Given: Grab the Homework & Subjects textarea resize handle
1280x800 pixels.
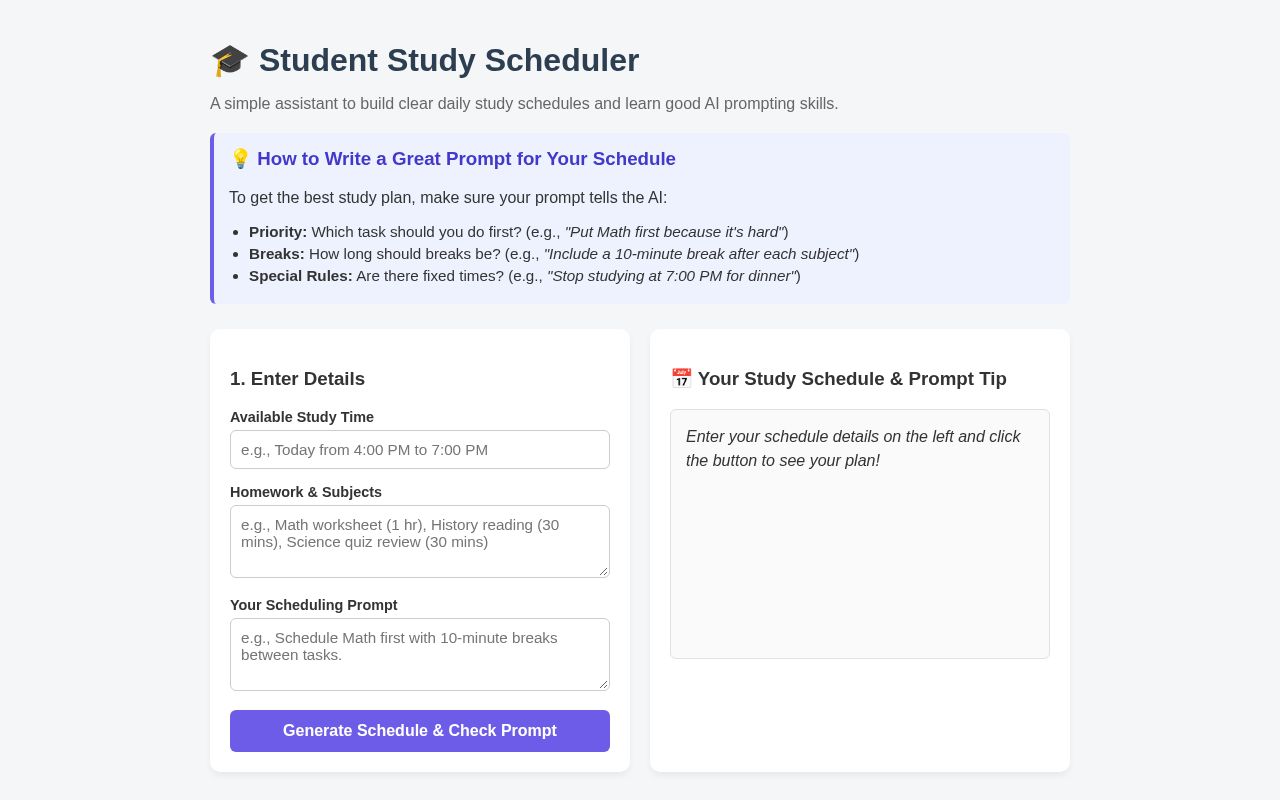Looking at the screenshot, I should pyautogui.click(x=603, y=571).
